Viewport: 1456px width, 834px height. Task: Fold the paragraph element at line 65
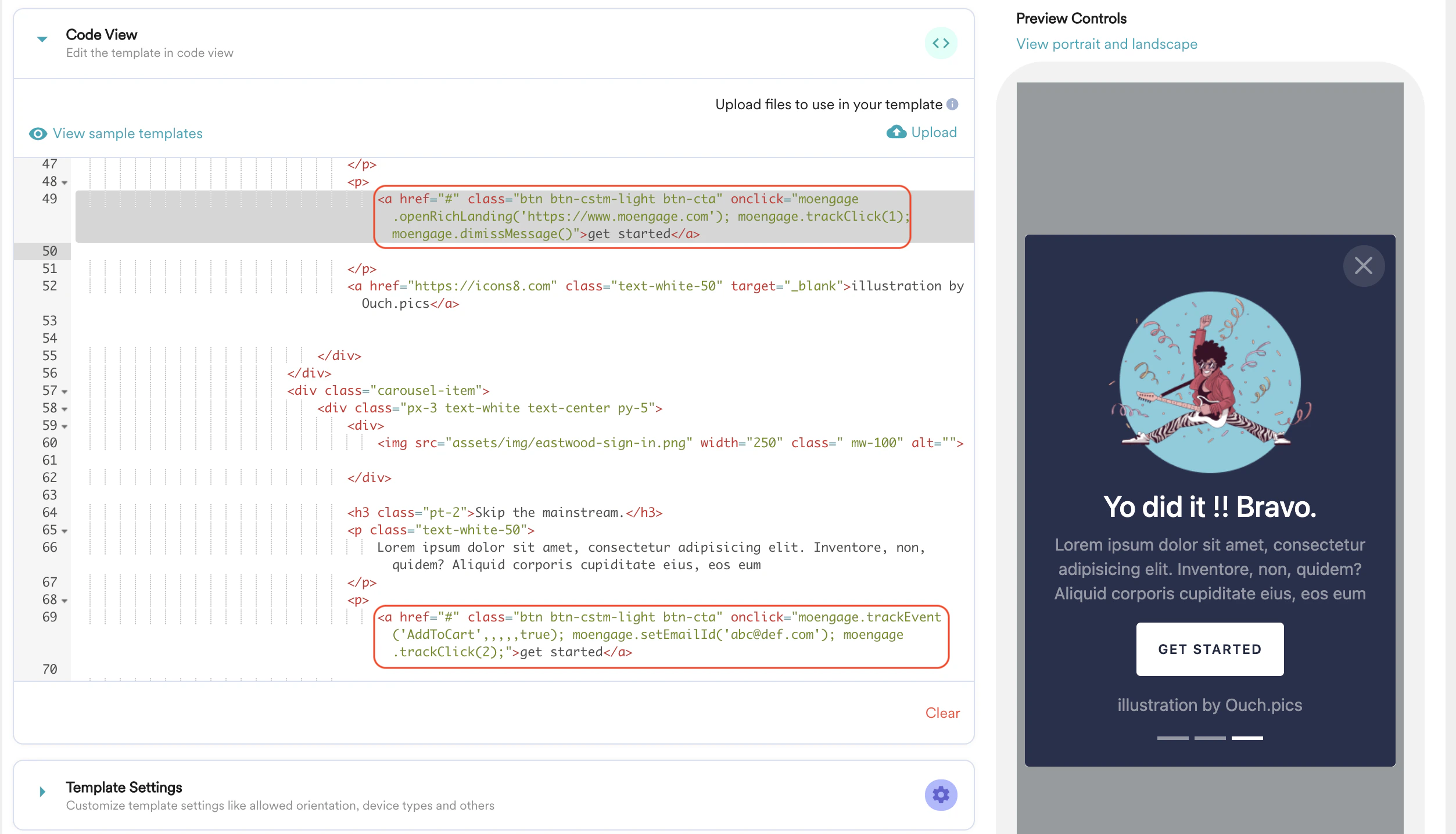(64, 530)
